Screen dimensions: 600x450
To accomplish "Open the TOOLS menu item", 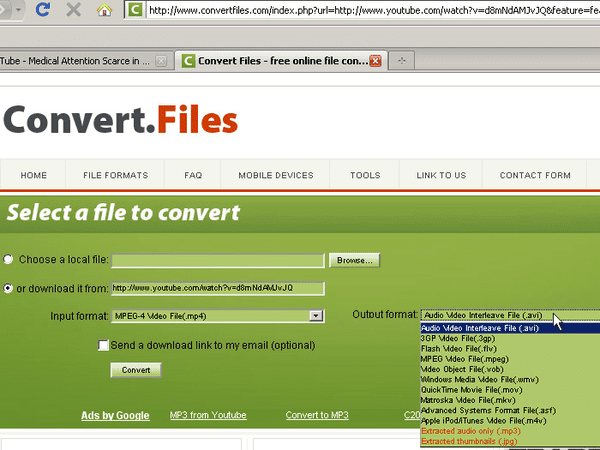I will tap(365, 175).
